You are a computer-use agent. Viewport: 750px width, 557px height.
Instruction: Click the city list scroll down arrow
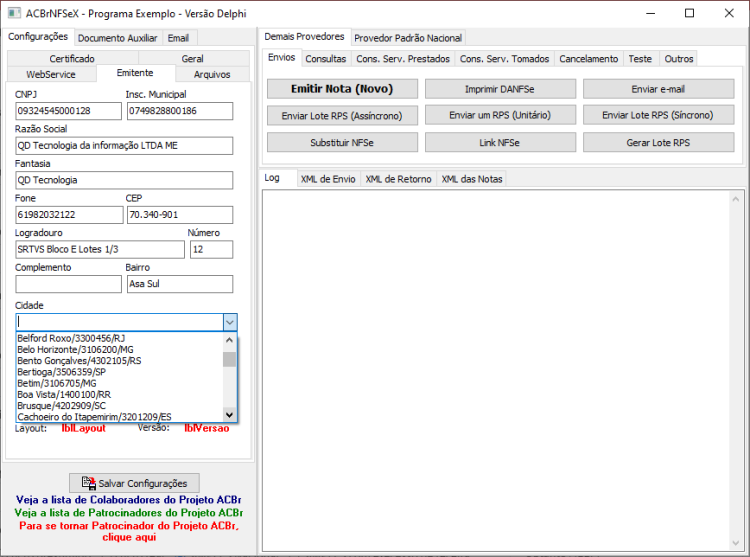[230, 415]
